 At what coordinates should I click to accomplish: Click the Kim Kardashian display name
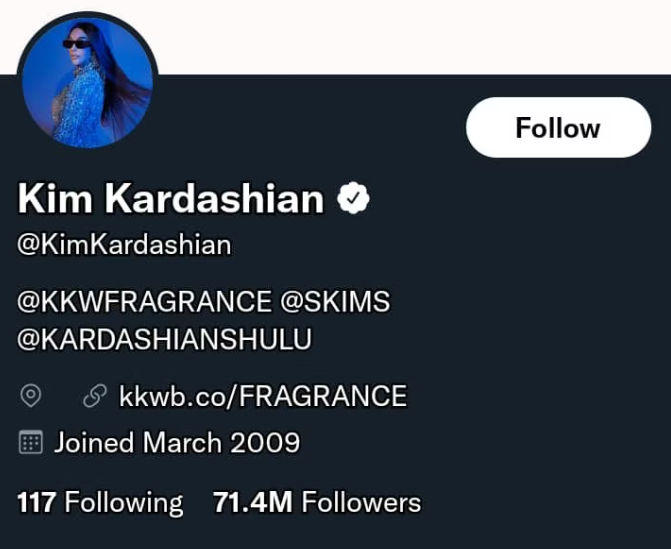[171, 199]
